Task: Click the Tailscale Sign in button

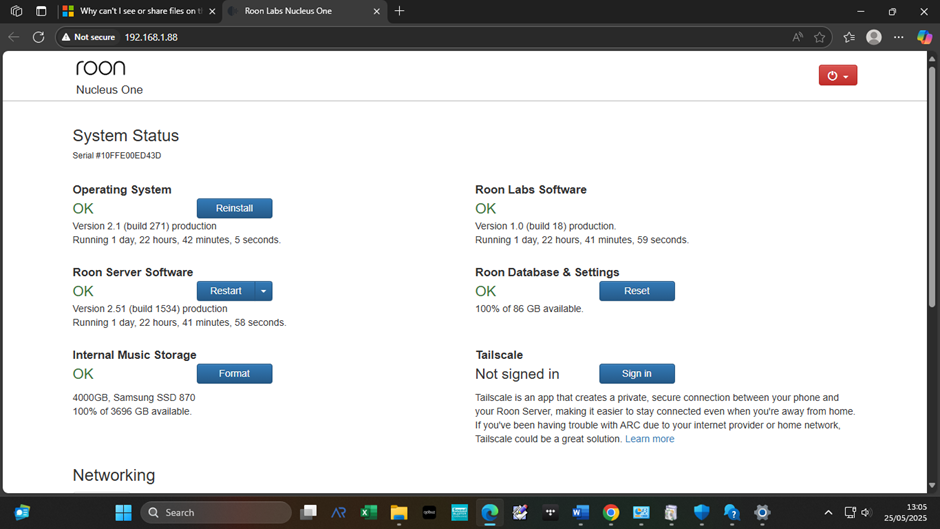Action: (x=637, y=374)
